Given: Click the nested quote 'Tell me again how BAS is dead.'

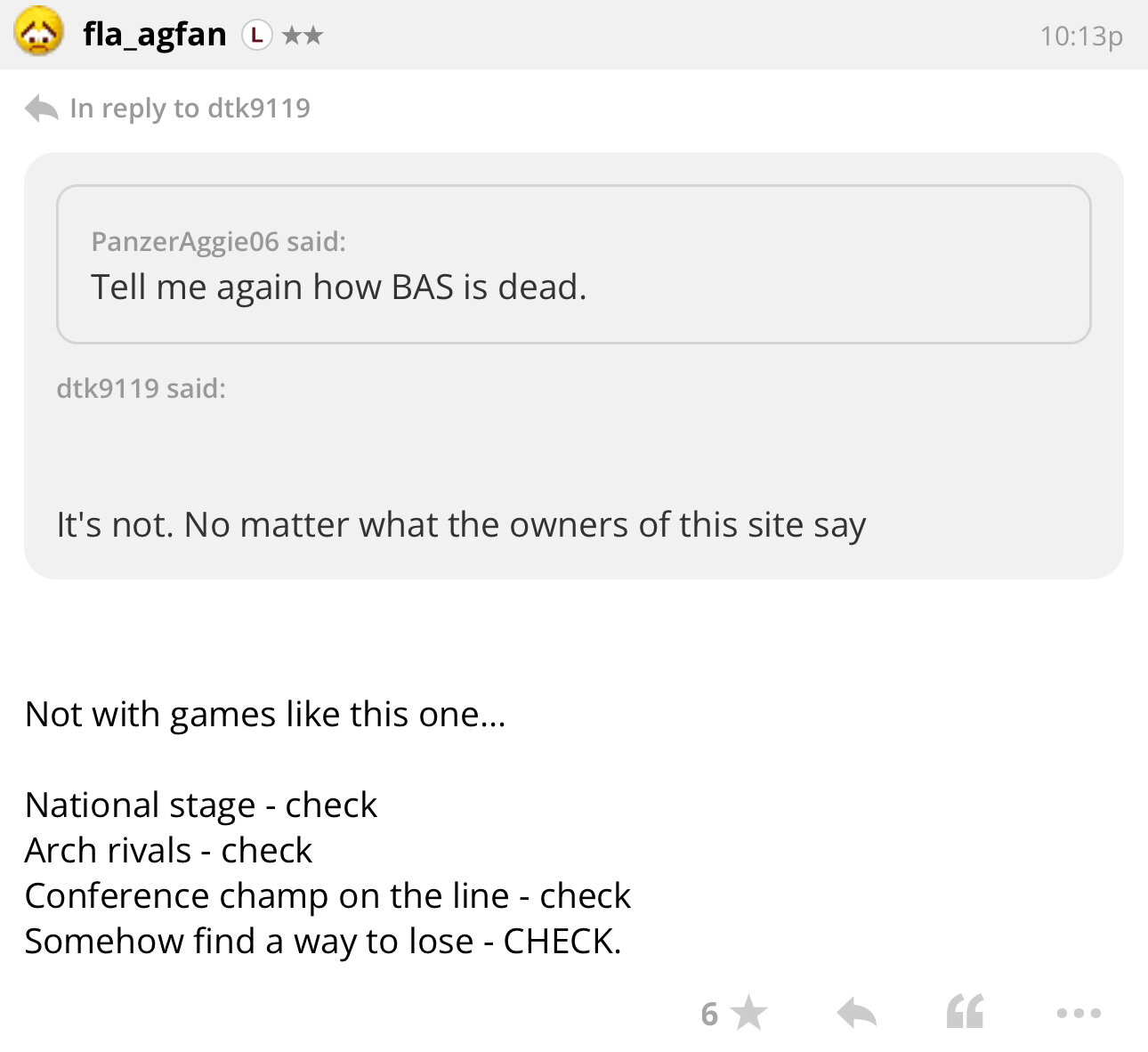Looking at the screenshot, I should click(338, 287).
